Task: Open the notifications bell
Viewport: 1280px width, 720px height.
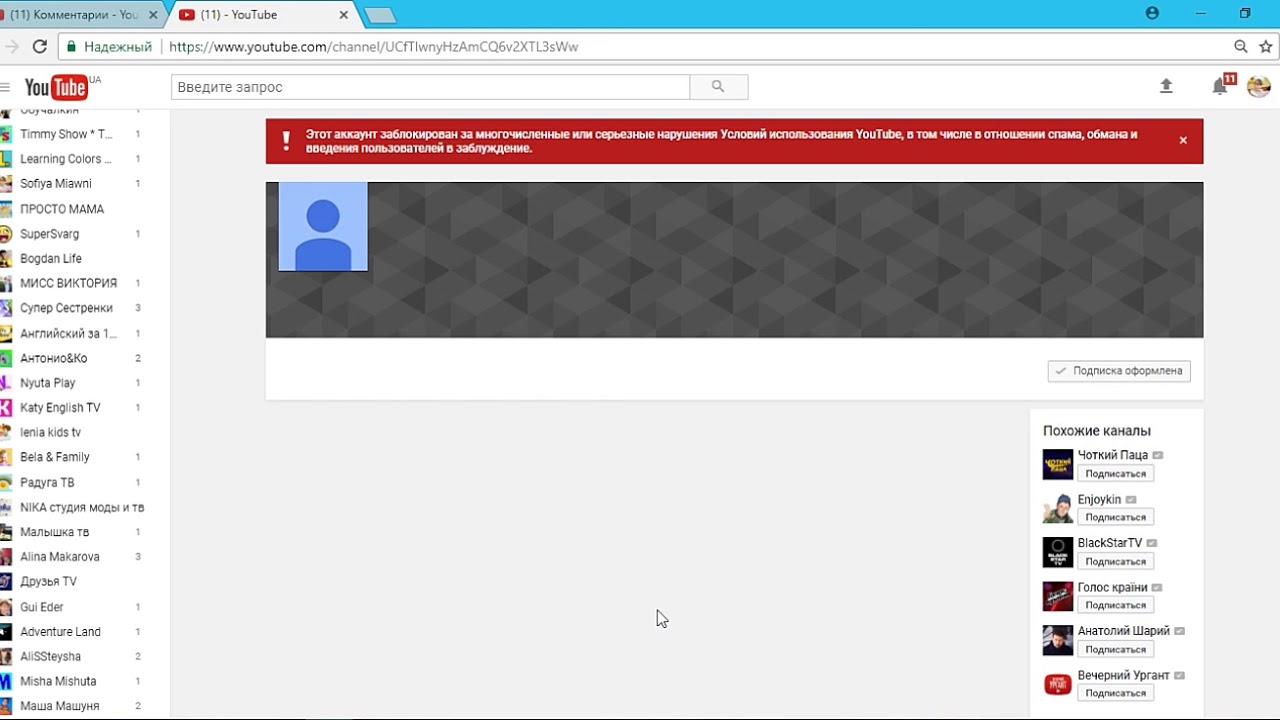Action: (x=1220, y=87)
